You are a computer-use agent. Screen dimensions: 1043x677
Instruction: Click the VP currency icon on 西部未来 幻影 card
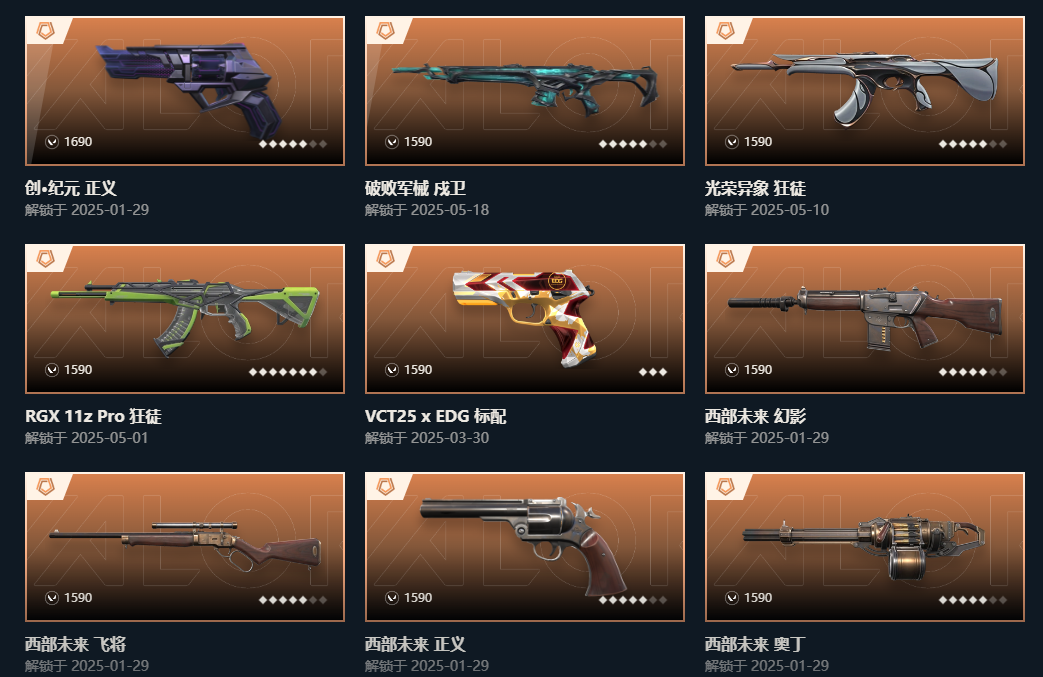[732, 370]
